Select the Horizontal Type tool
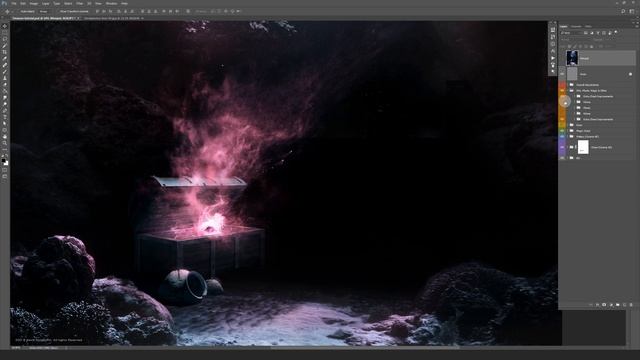 click(x=5, y=117)
